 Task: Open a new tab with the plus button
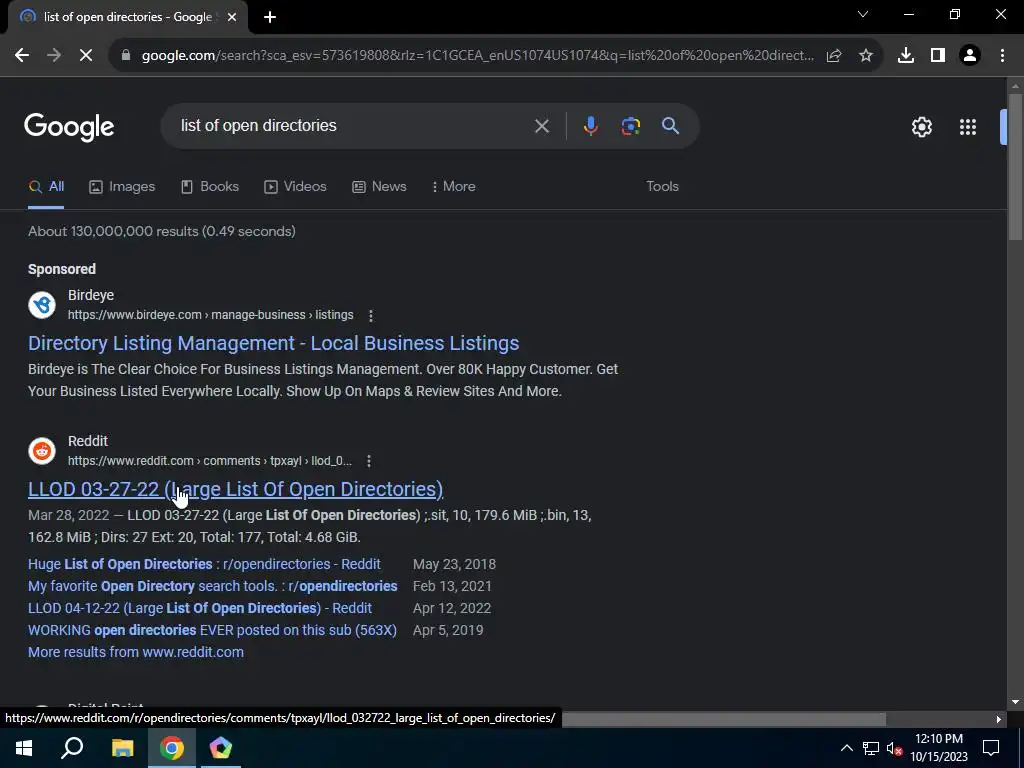pyautogui.click(x=270, y=17)
